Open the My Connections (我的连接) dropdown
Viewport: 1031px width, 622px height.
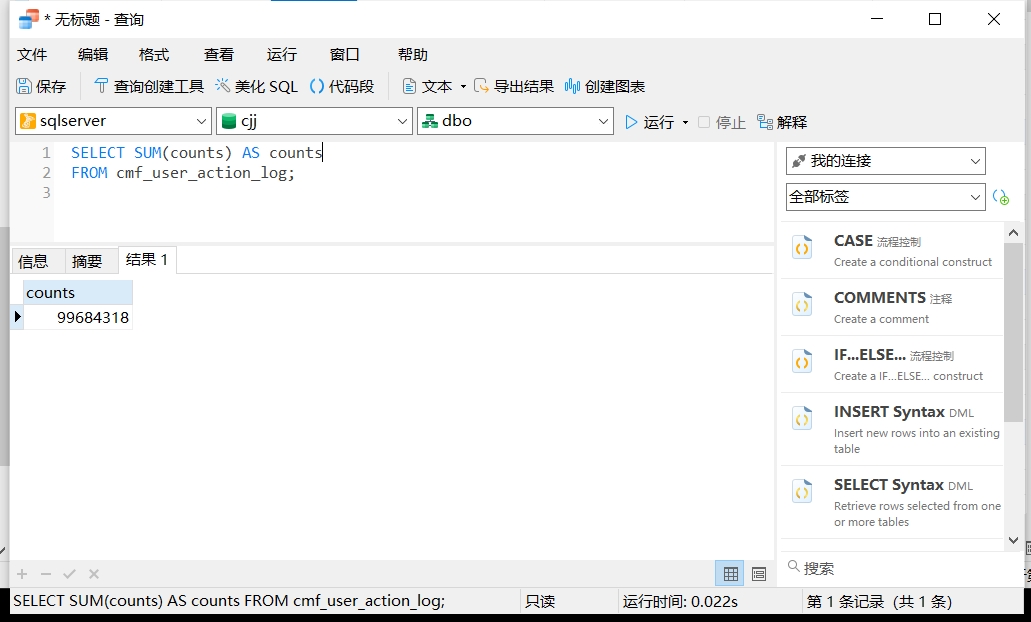click(886, 161)
